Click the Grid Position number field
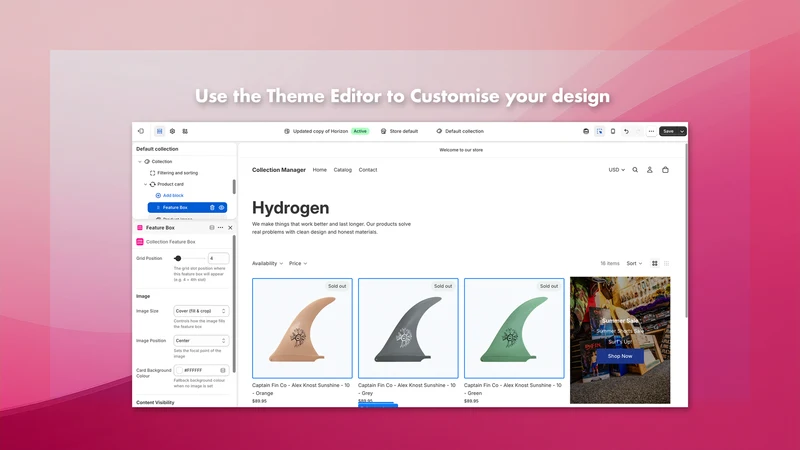Viewport: 800px width, 450px height. coord(218,258)
